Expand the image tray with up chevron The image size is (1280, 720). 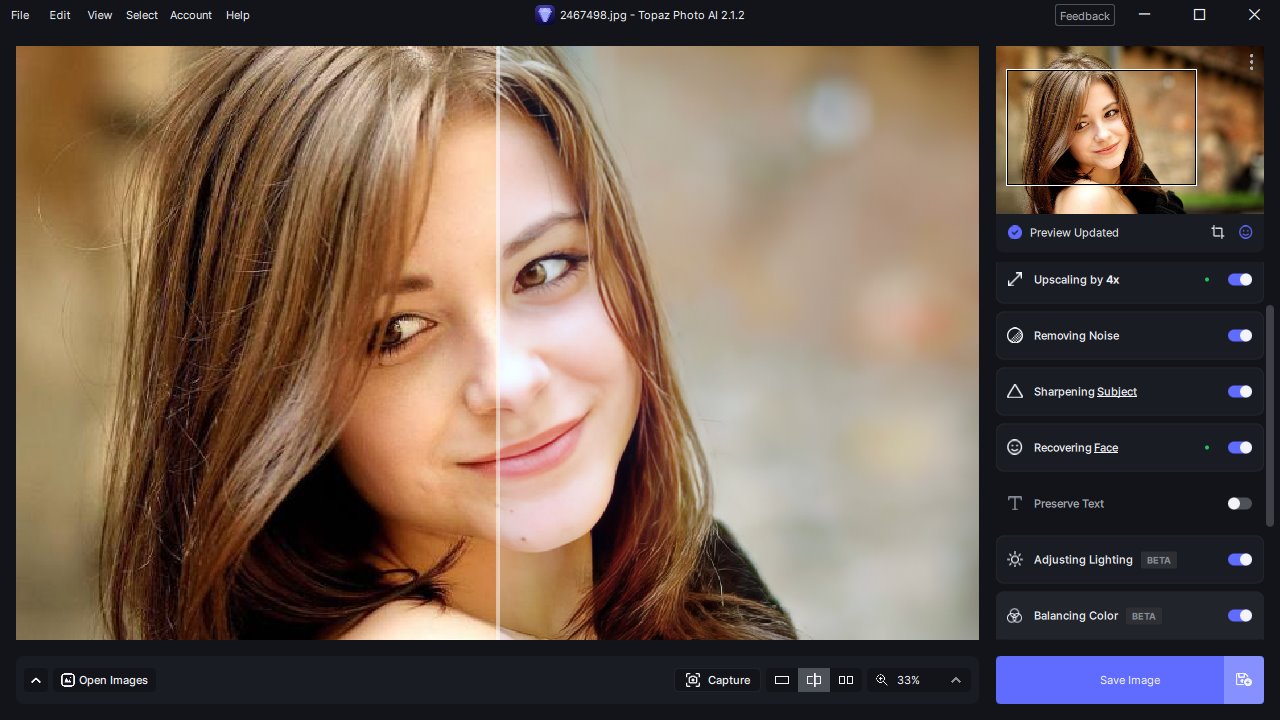point(36,680)
